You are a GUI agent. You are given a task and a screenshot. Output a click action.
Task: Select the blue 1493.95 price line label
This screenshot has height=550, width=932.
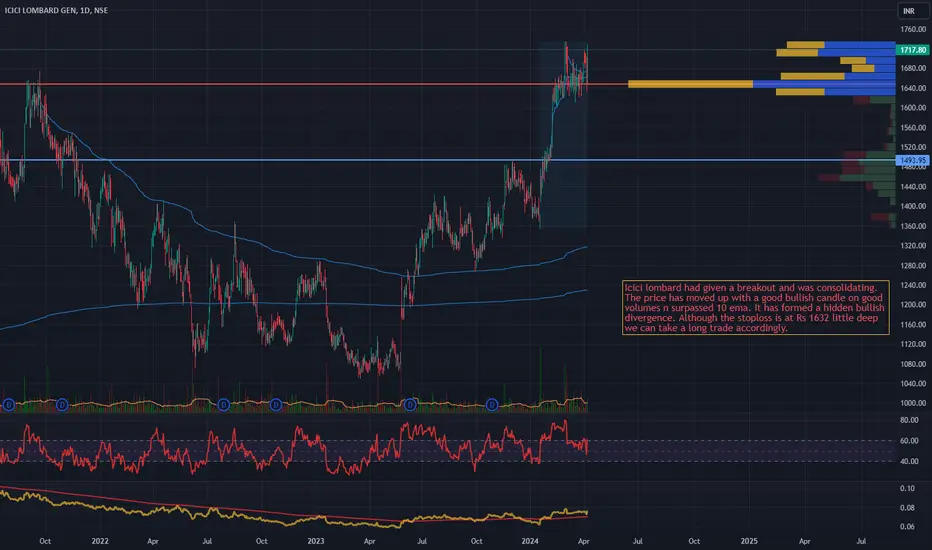pos(913,160)
